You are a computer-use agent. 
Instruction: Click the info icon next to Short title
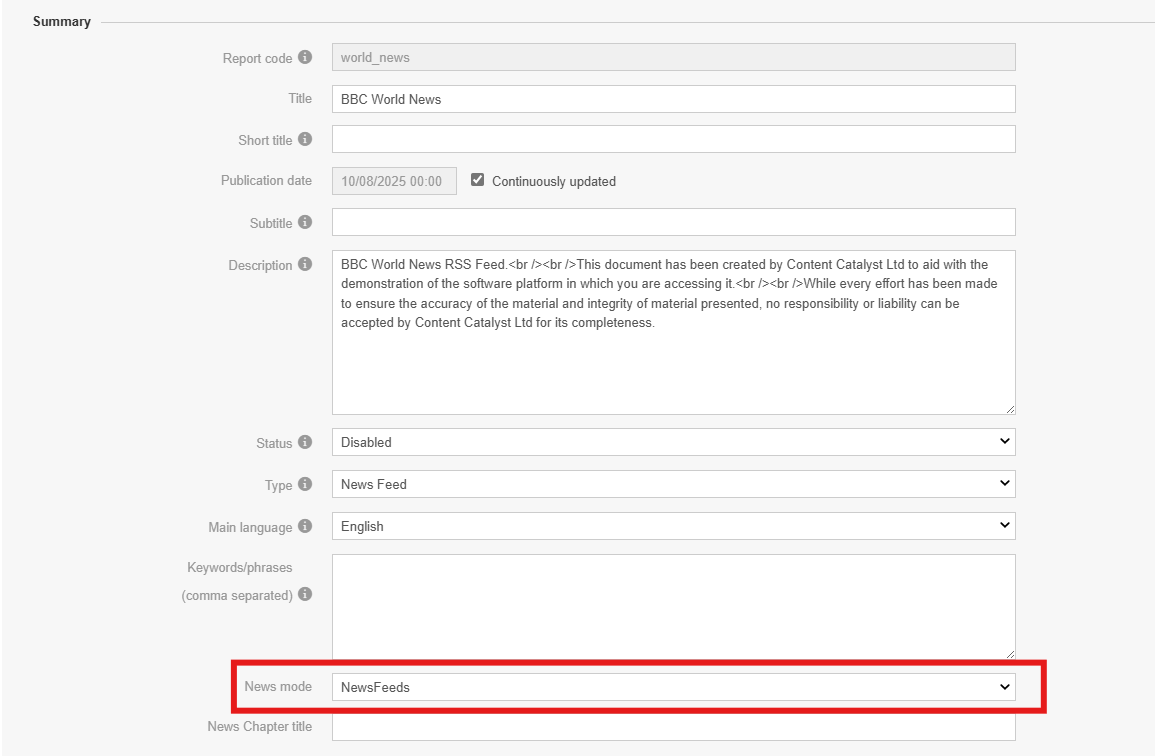click(x=305, y=140)
